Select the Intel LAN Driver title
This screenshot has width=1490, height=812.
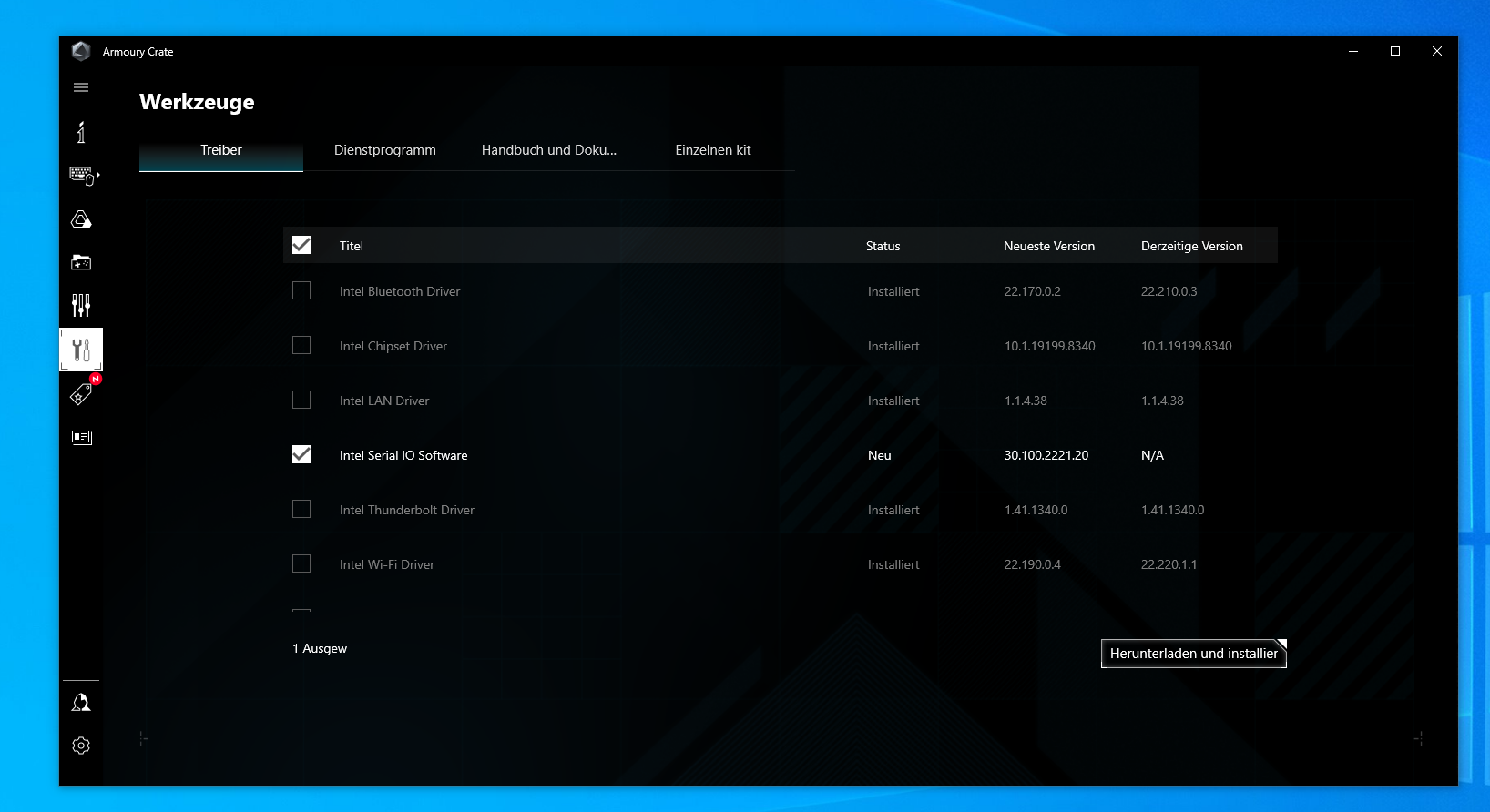[x=384, y=401]
